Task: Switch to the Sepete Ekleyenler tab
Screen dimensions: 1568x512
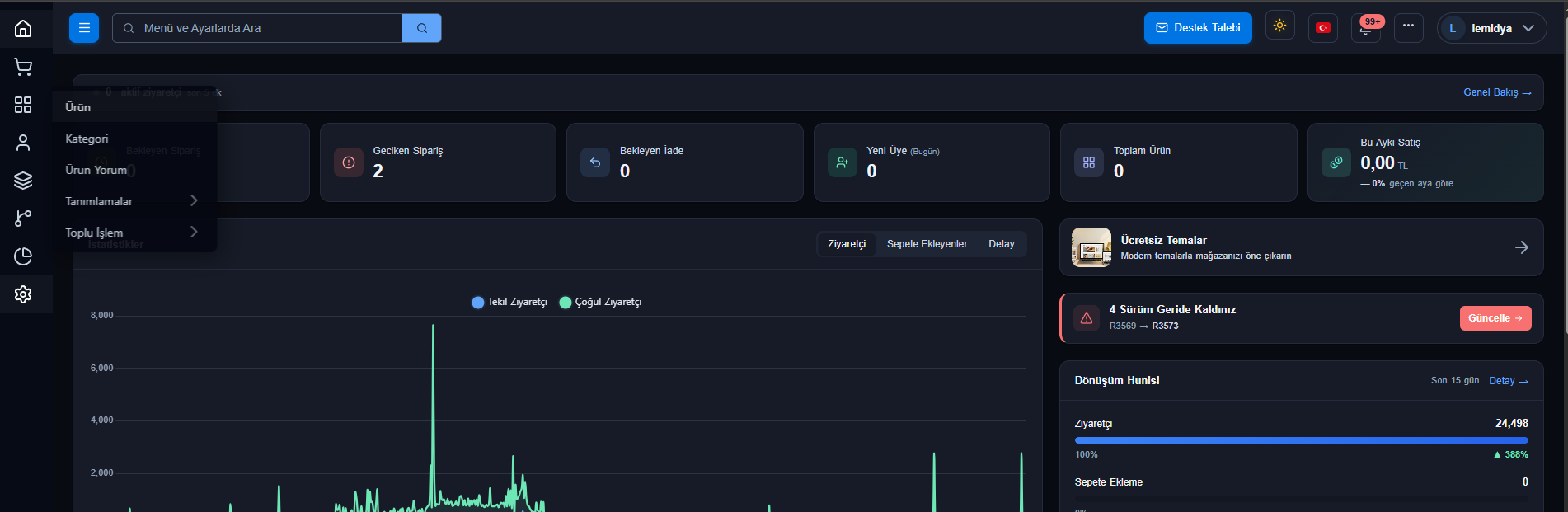Action: (927, 244)
